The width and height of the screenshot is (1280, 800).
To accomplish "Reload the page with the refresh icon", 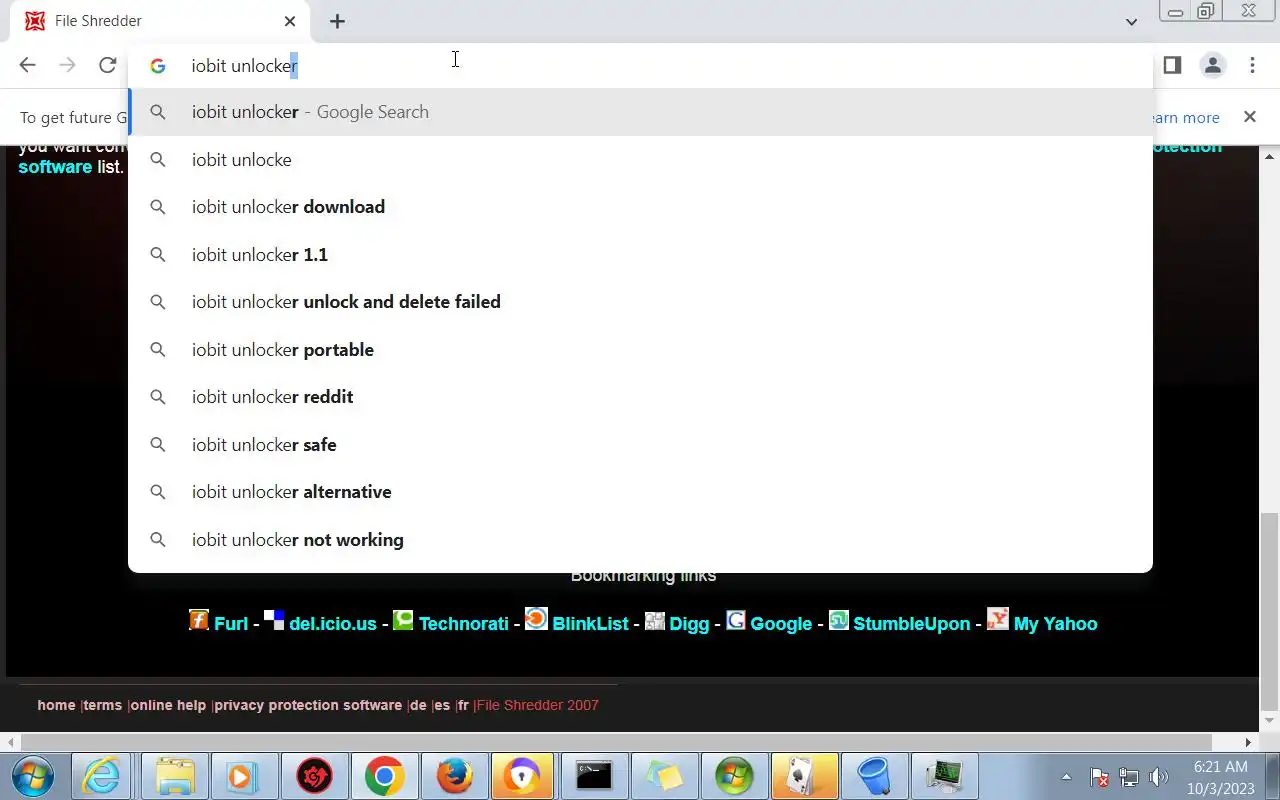I will (107, 66).
